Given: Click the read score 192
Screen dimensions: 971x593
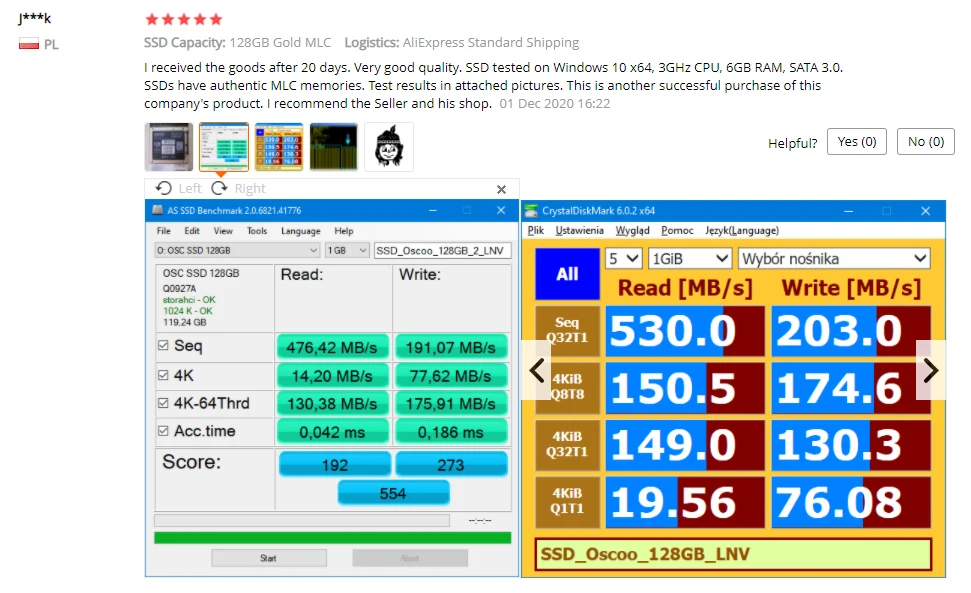Looking at the screenshot, I should tap(335, 465).
